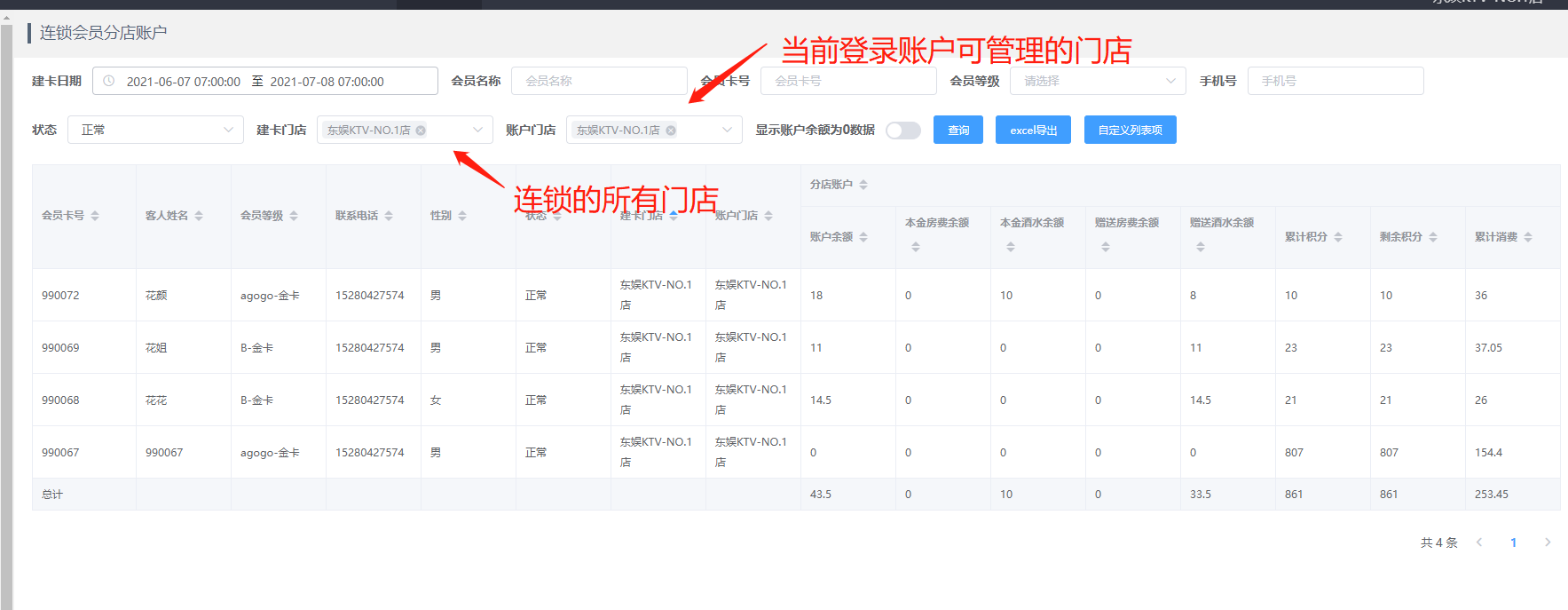
Task: Sort by 累计消费 column
Action: (x=1528, y=237)
